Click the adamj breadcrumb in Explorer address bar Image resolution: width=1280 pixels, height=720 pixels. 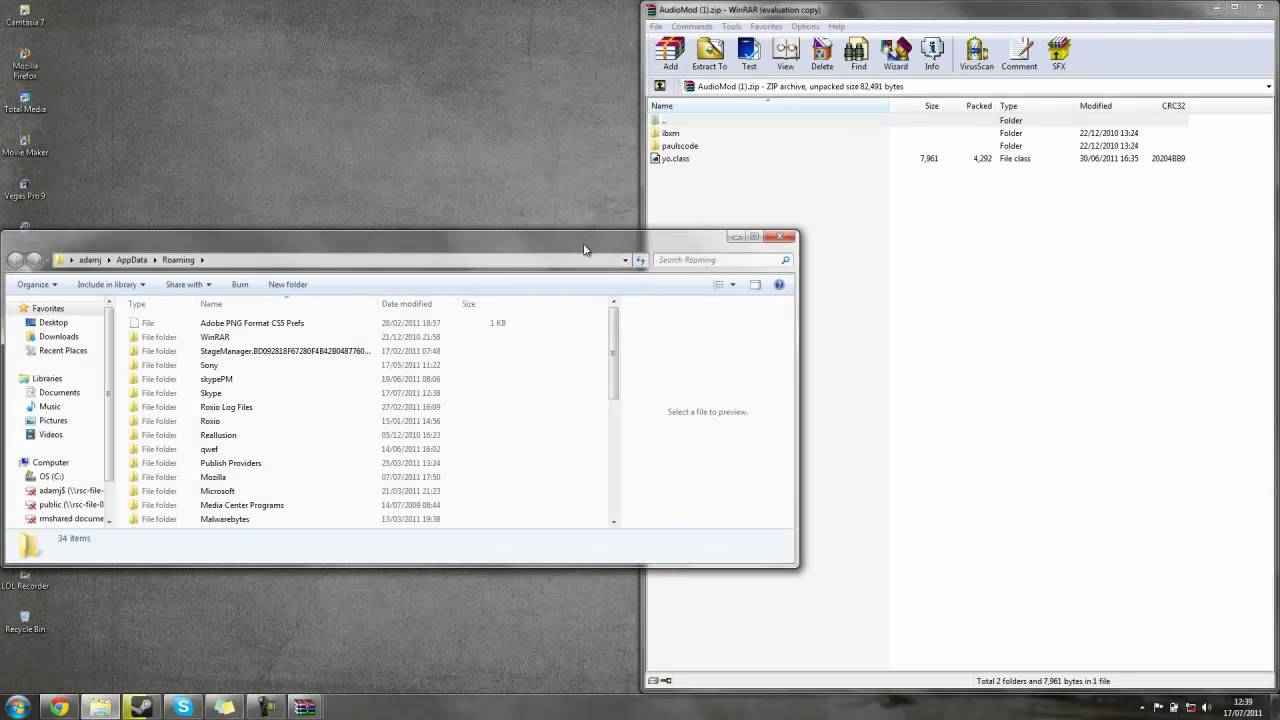pyautogui.click(x=90, y=260)
